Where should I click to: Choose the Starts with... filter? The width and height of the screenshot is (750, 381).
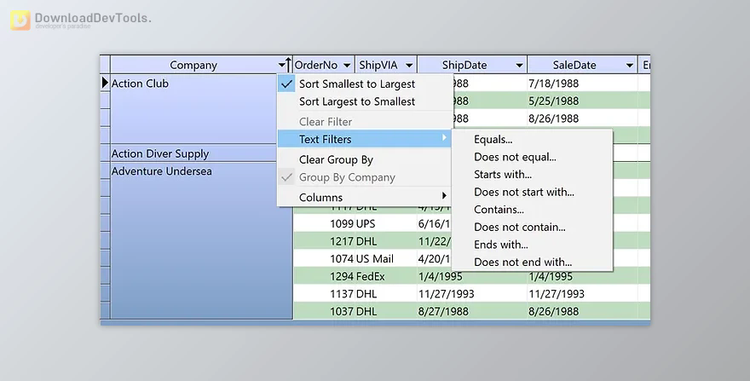click(532, 174)
